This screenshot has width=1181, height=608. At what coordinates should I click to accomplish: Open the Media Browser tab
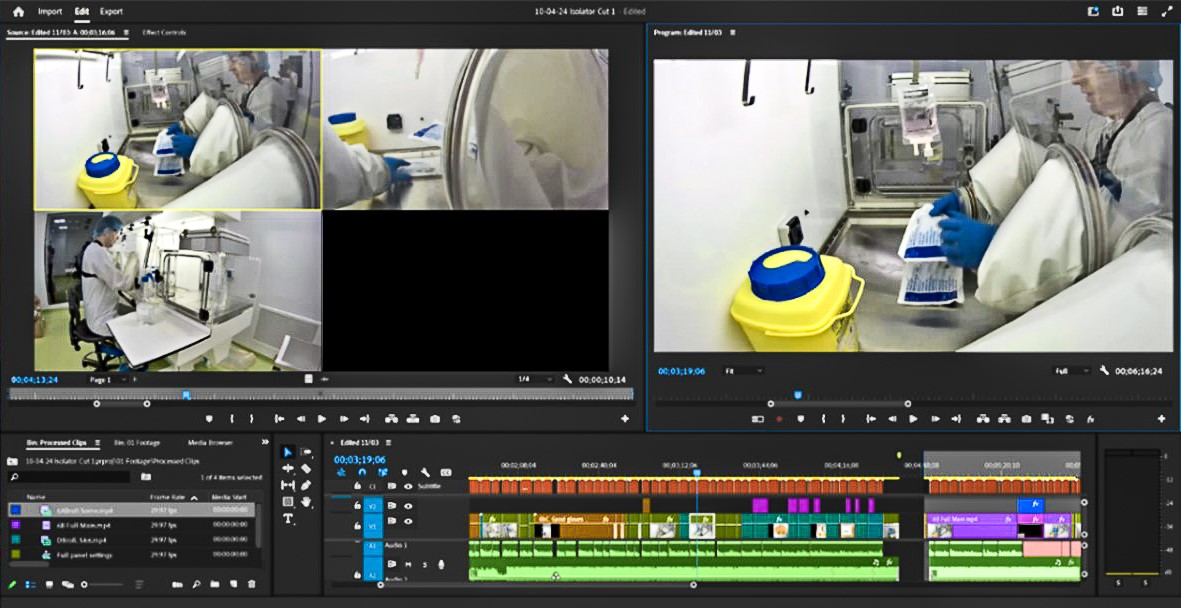(x=210, y=442)
